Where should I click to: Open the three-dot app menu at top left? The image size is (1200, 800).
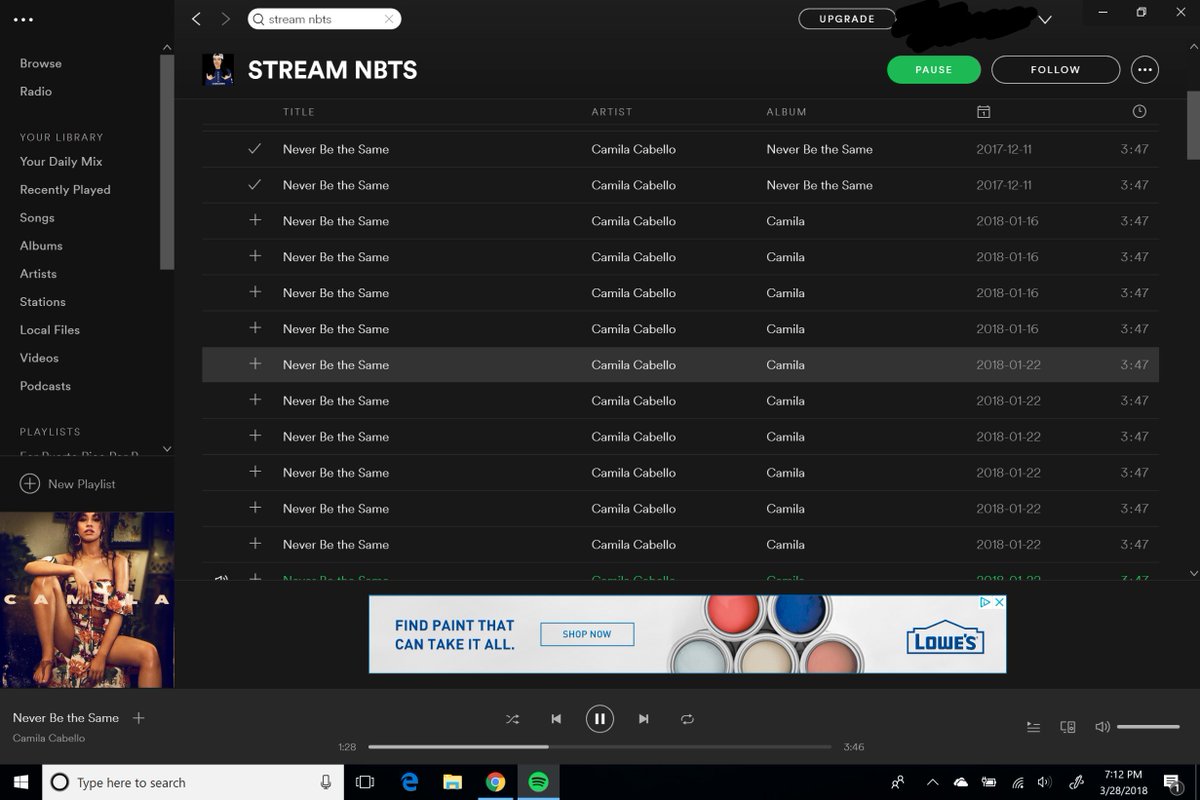pyautogui.click(x=23, y=19)
